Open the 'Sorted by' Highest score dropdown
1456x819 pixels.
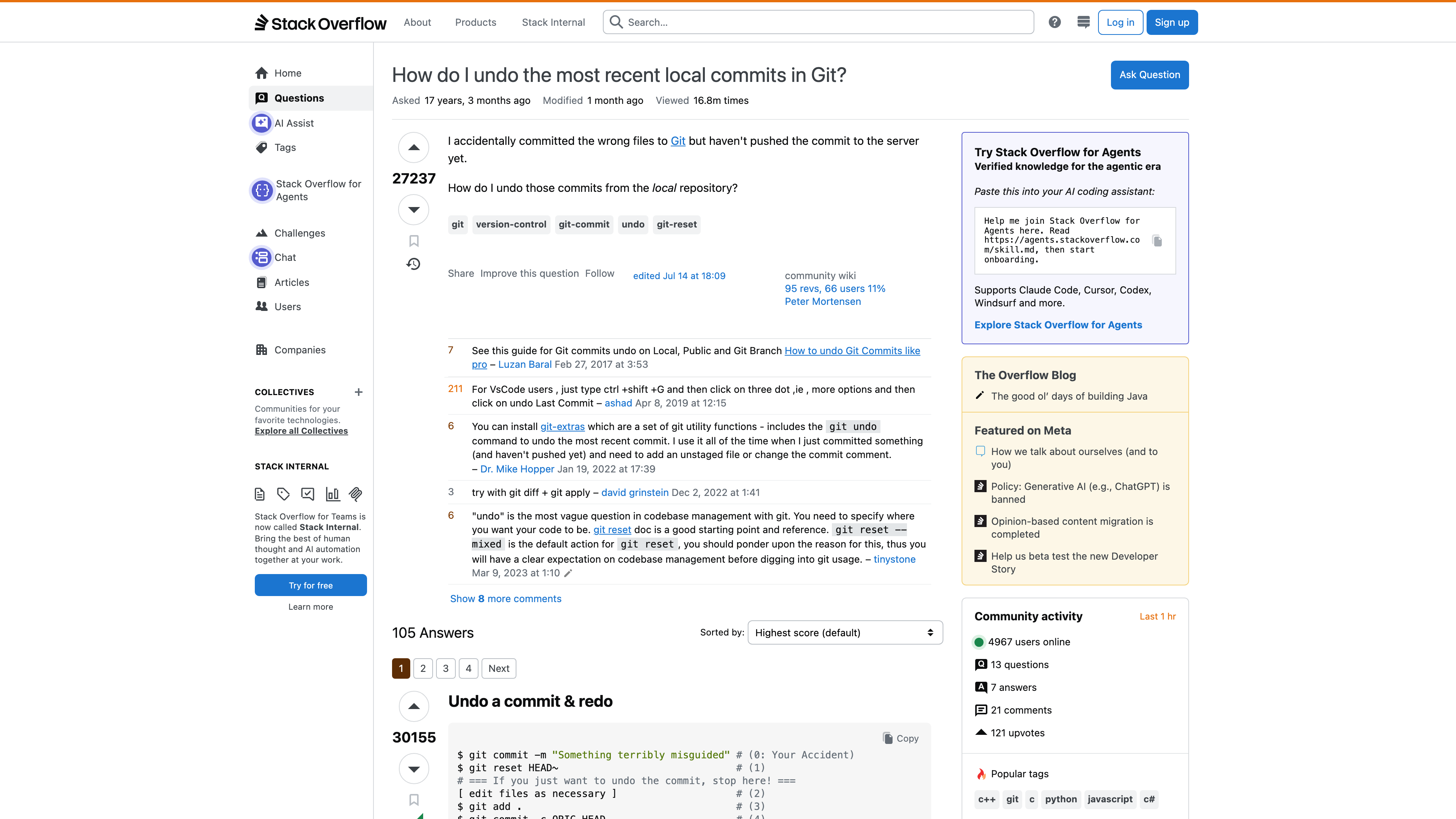(845, 632)
